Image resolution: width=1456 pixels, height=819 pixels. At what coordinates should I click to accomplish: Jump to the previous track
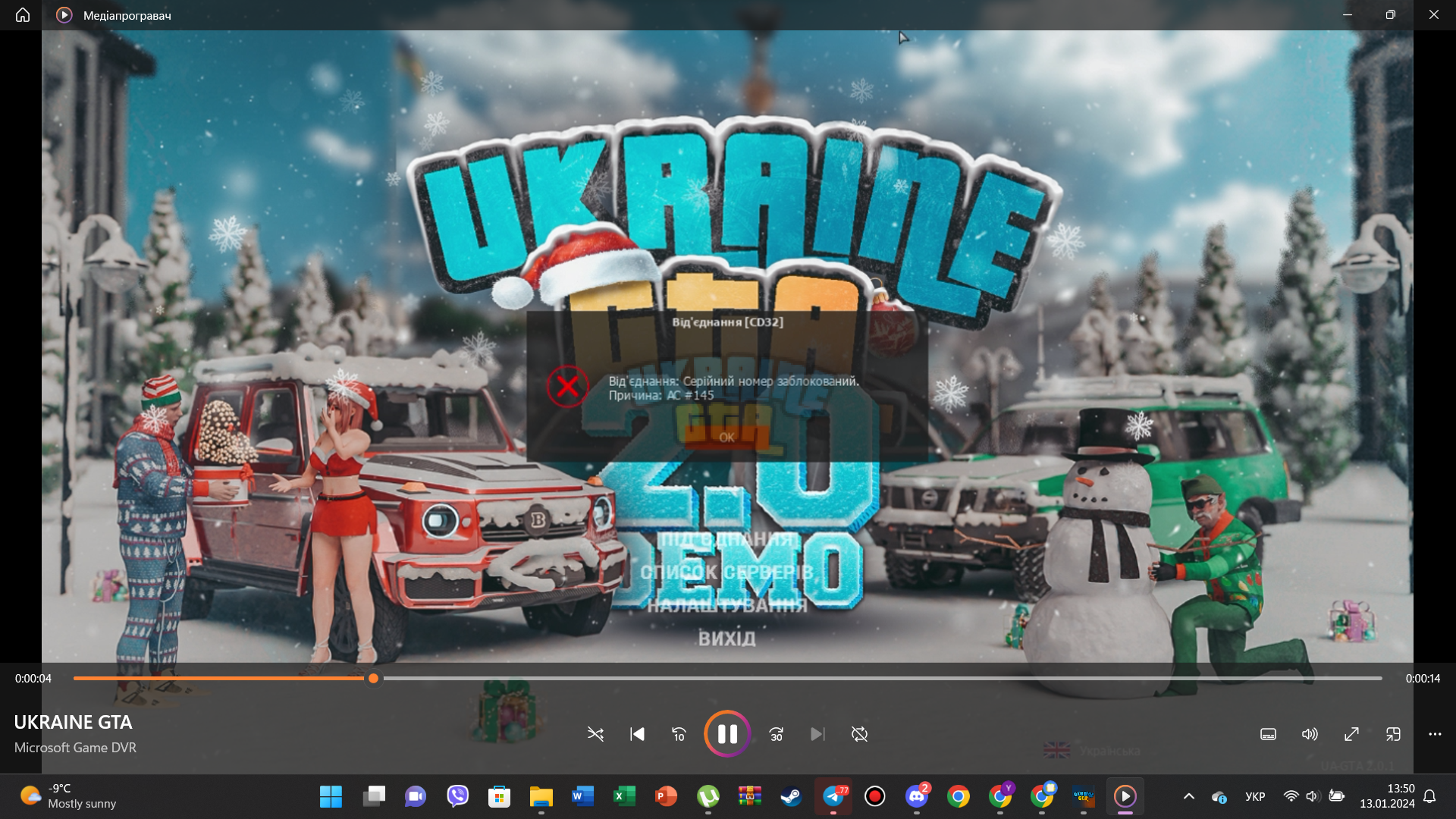[637, 734]
